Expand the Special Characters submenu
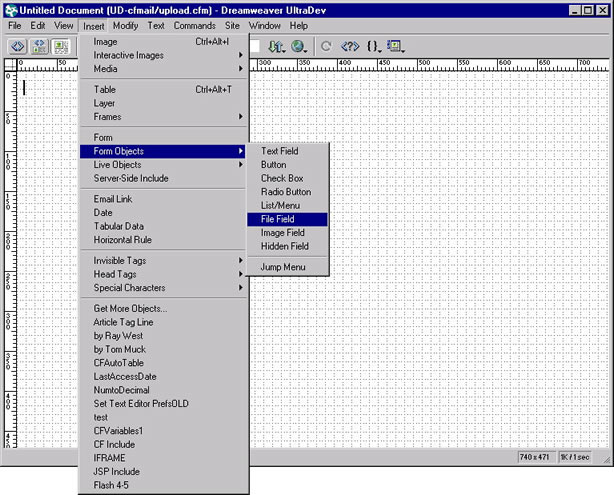This screenshot has height=495, width=614. pos(163,287)
